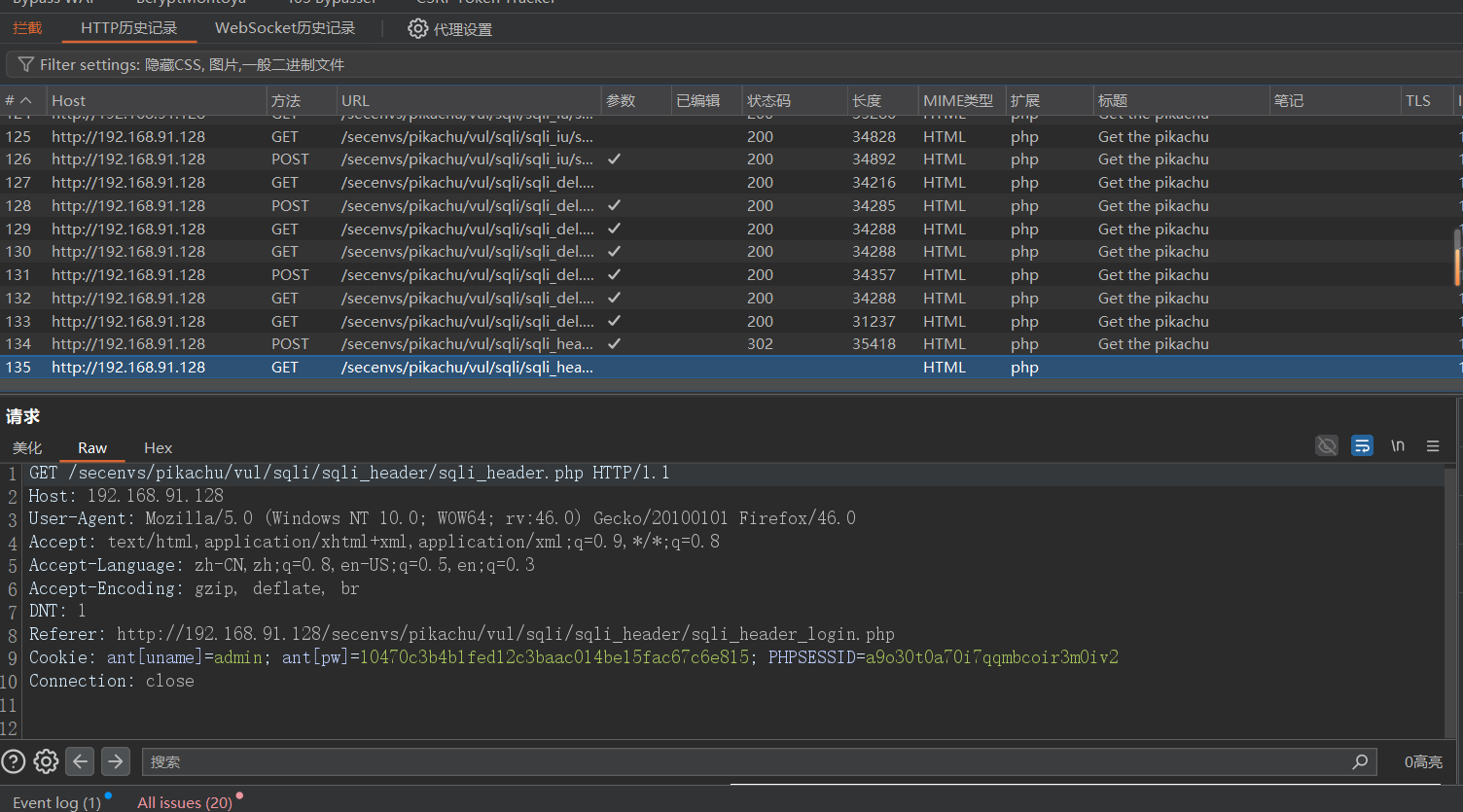The image size is (1463, 812).
Task: Select history row number 129
Action: [727, 229]
